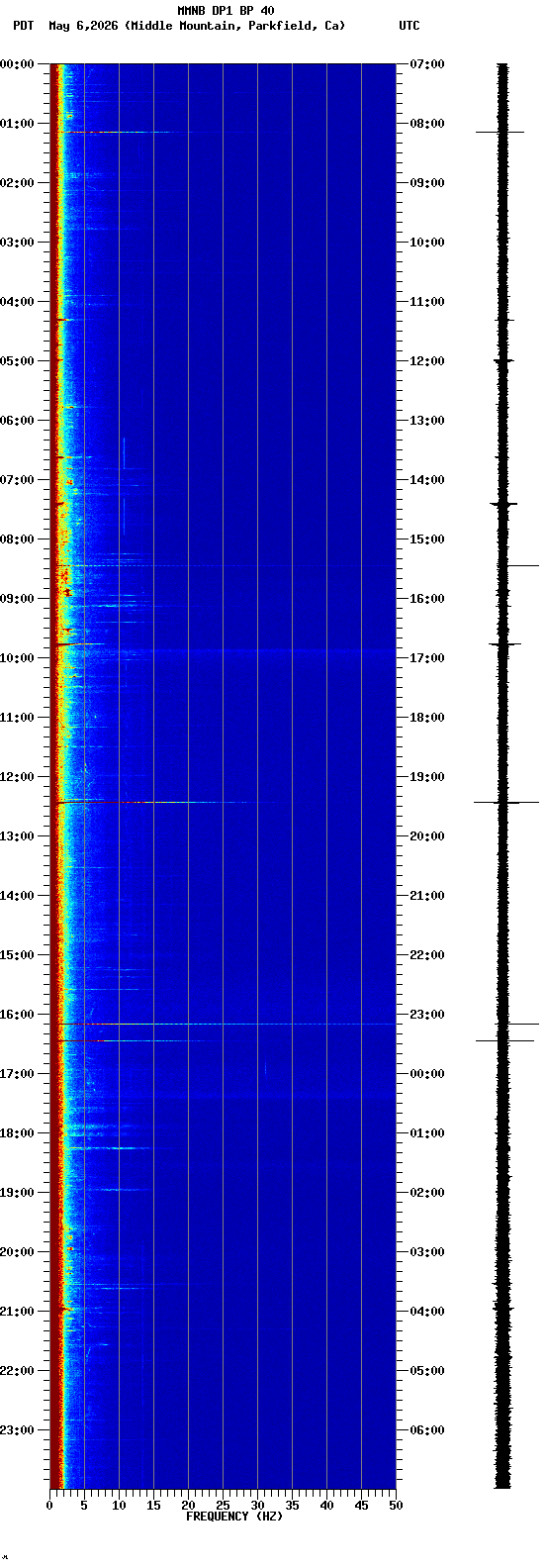This screenshot has width=546, height=1568.
Task: Click Middle Mountain, Parkfield, Ca location text
Action: (235, 26)
